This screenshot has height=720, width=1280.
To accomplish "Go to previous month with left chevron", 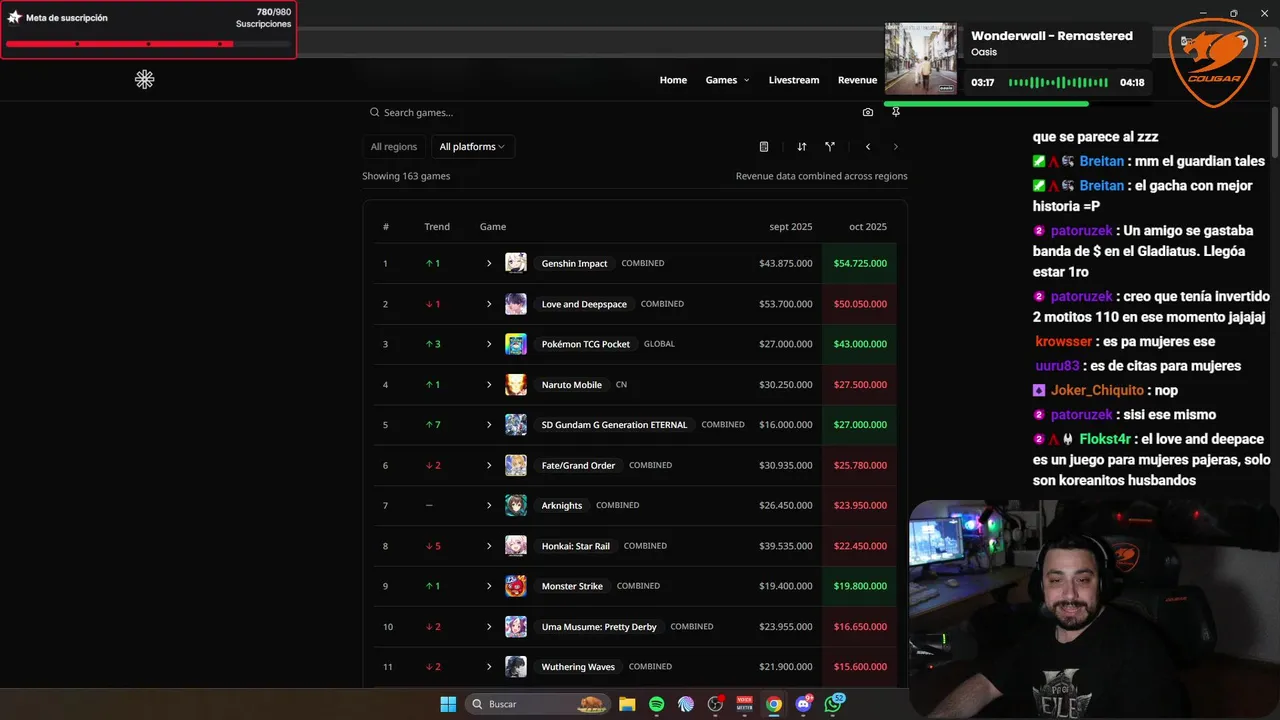I will (868, 147).
